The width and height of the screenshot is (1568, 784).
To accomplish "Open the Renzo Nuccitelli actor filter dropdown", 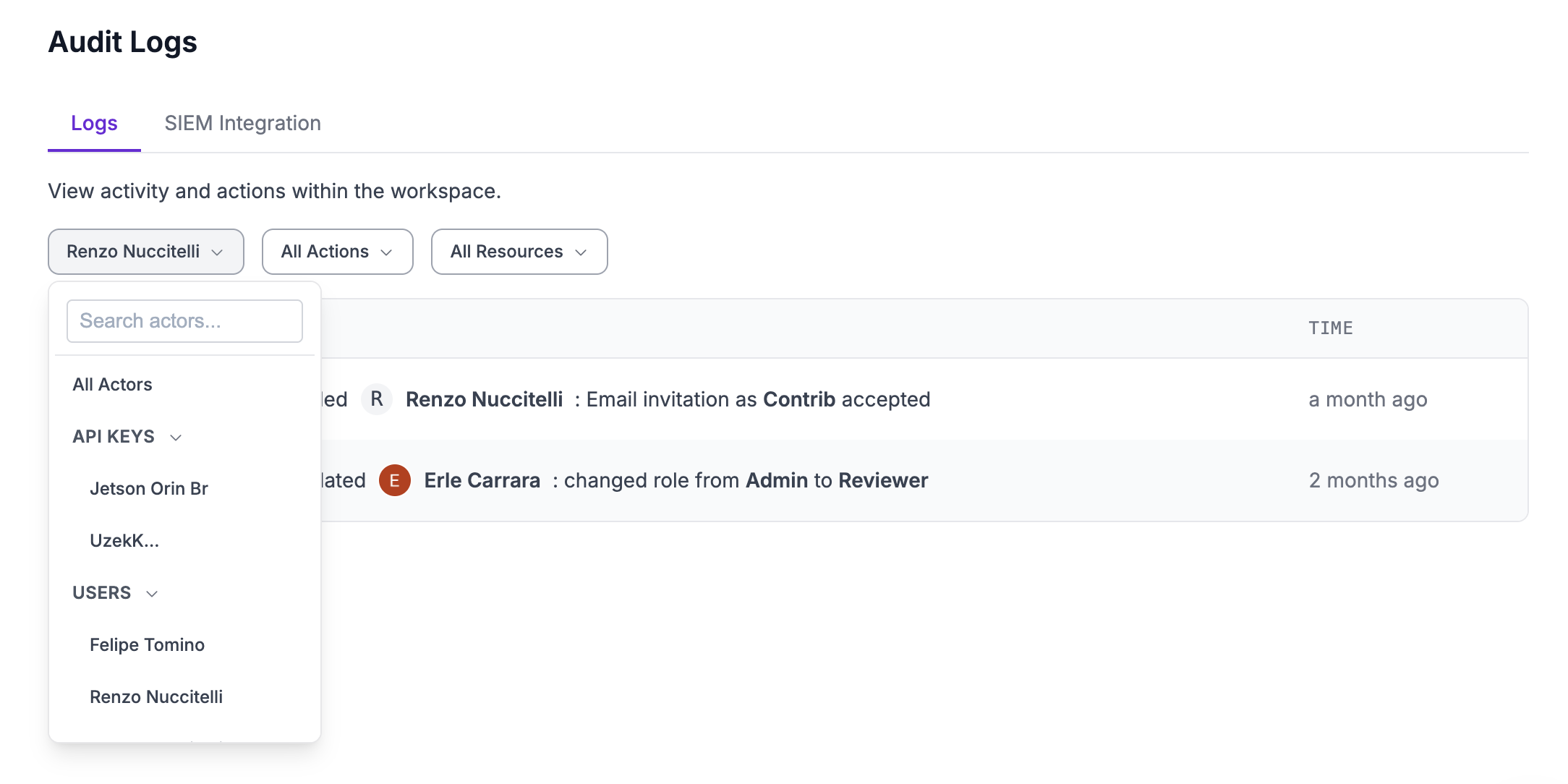I will (146, 252).
